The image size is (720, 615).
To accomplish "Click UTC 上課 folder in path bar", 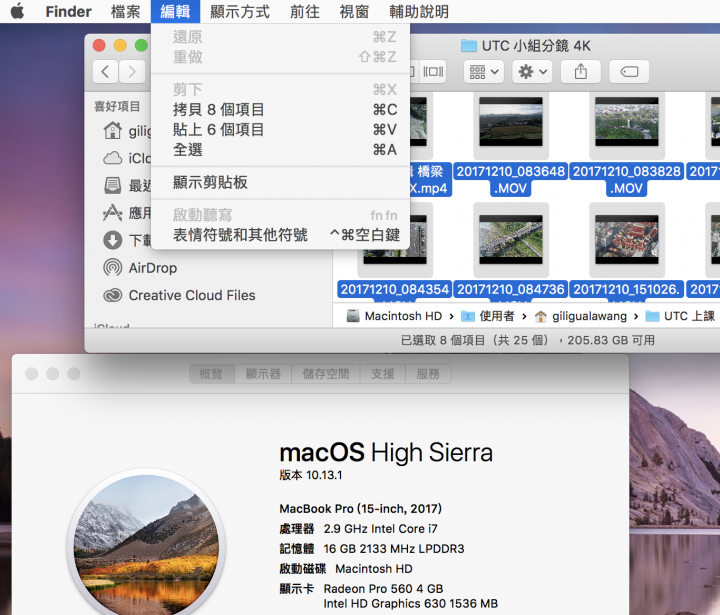I will pos(681,316).
